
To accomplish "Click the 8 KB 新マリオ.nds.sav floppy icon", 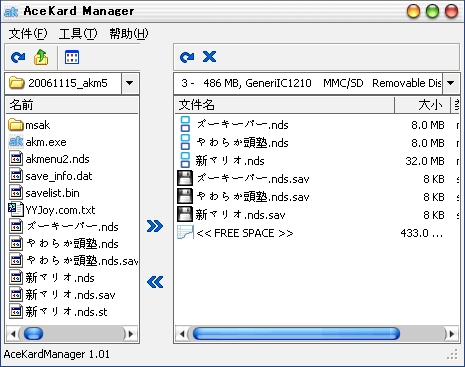I will tap(185, 215).
